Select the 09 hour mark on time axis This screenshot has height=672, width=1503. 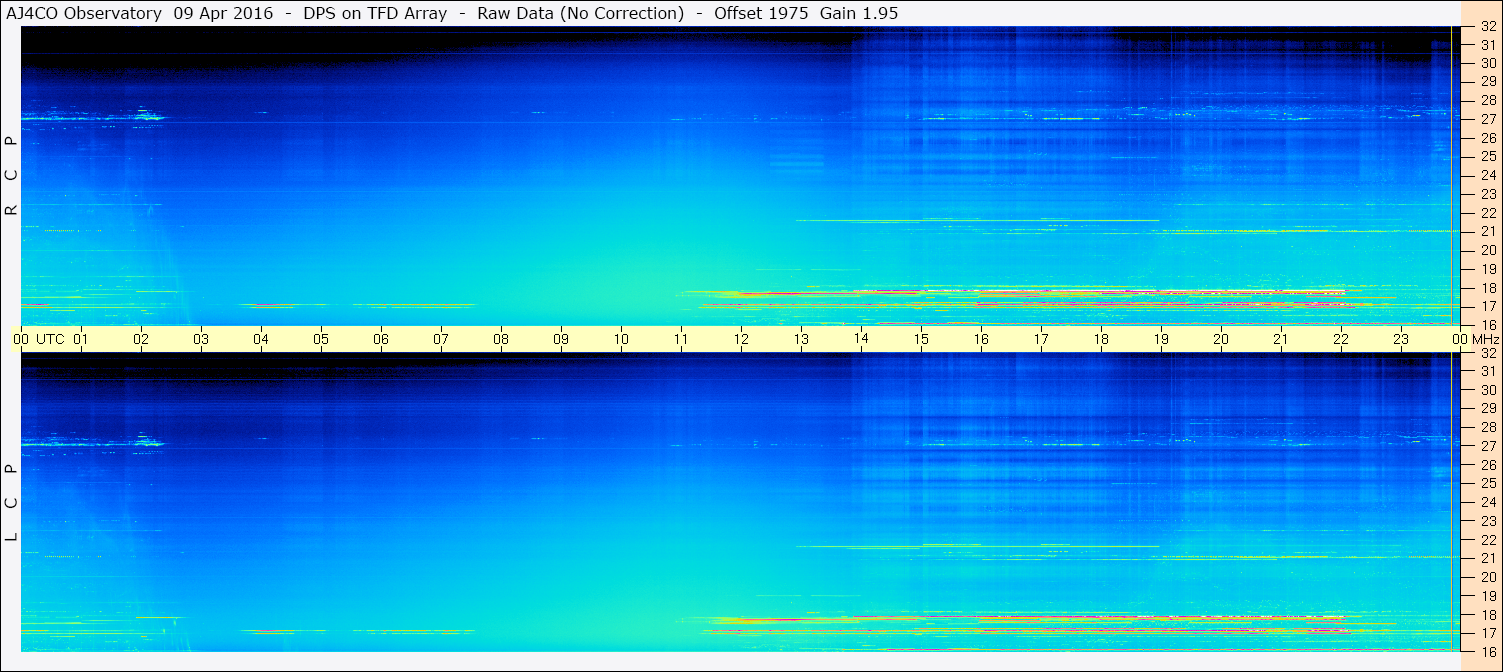pyautogui.click(x=561, y=339)
